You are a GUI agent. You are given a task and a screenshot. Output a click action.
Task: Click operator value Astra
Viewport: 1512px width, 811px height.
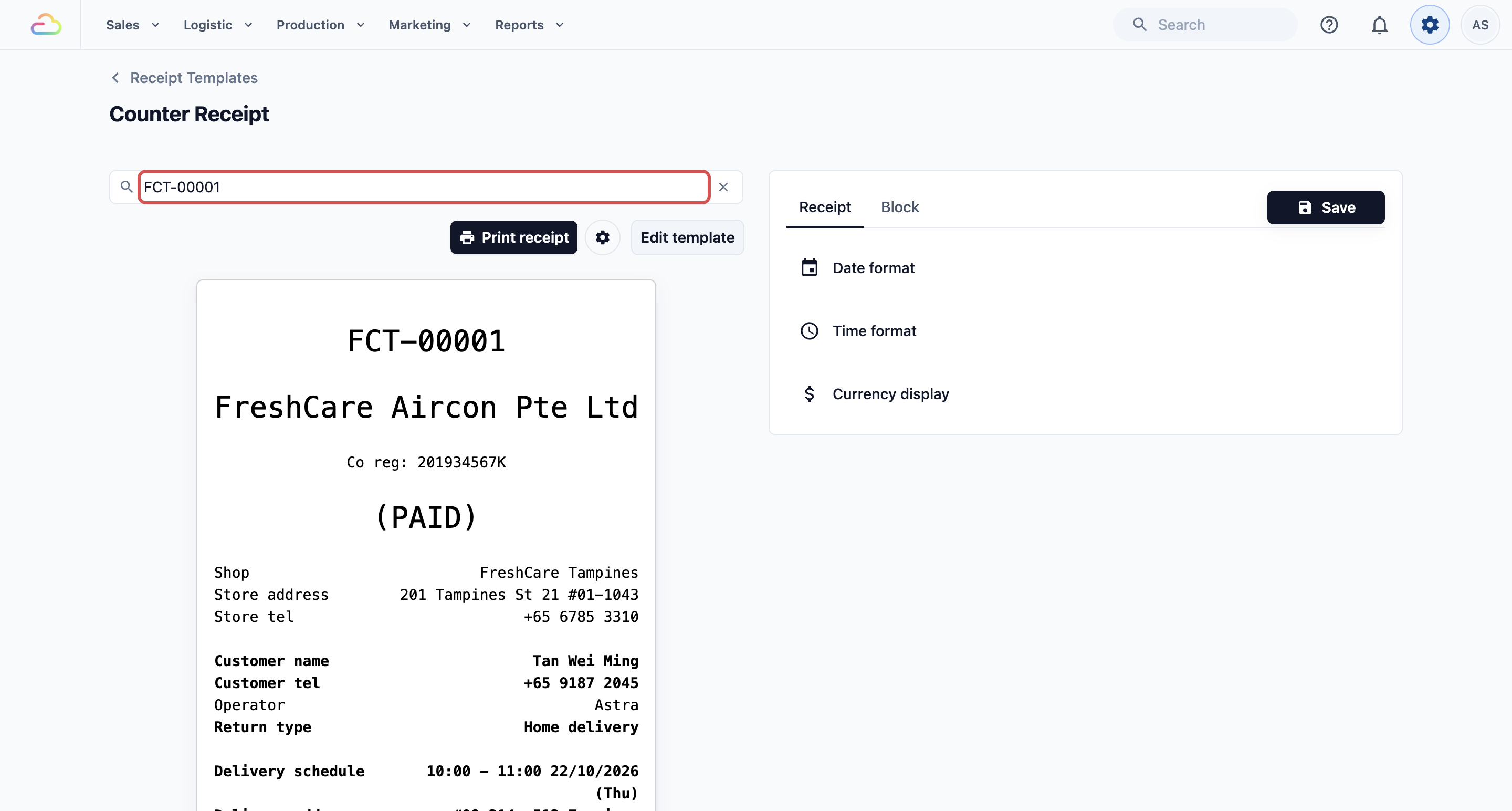tap(616, 705)
